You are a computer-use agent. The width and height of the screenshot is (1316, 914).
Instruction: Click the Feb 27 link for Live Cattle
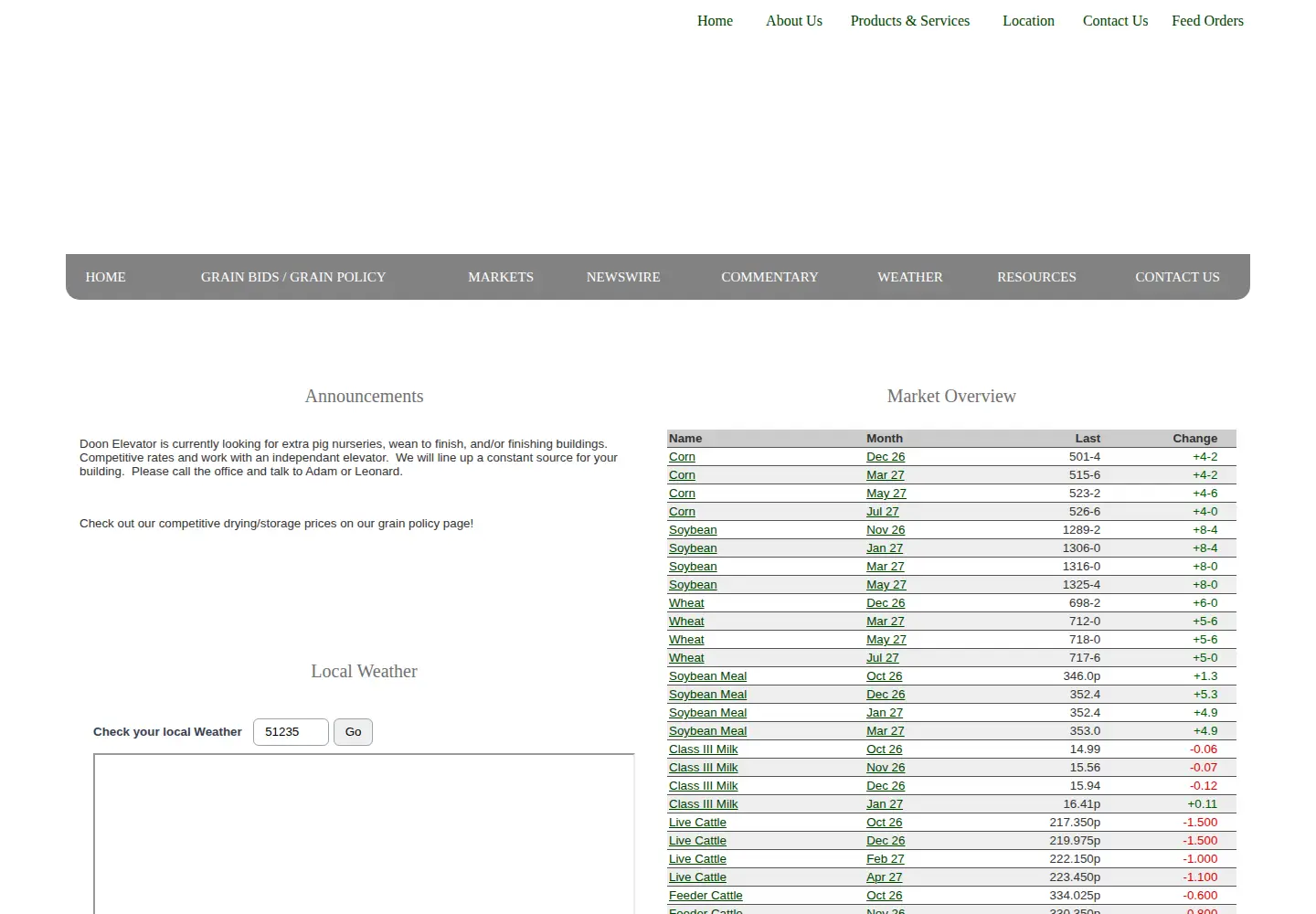click(x=885, y=859)
